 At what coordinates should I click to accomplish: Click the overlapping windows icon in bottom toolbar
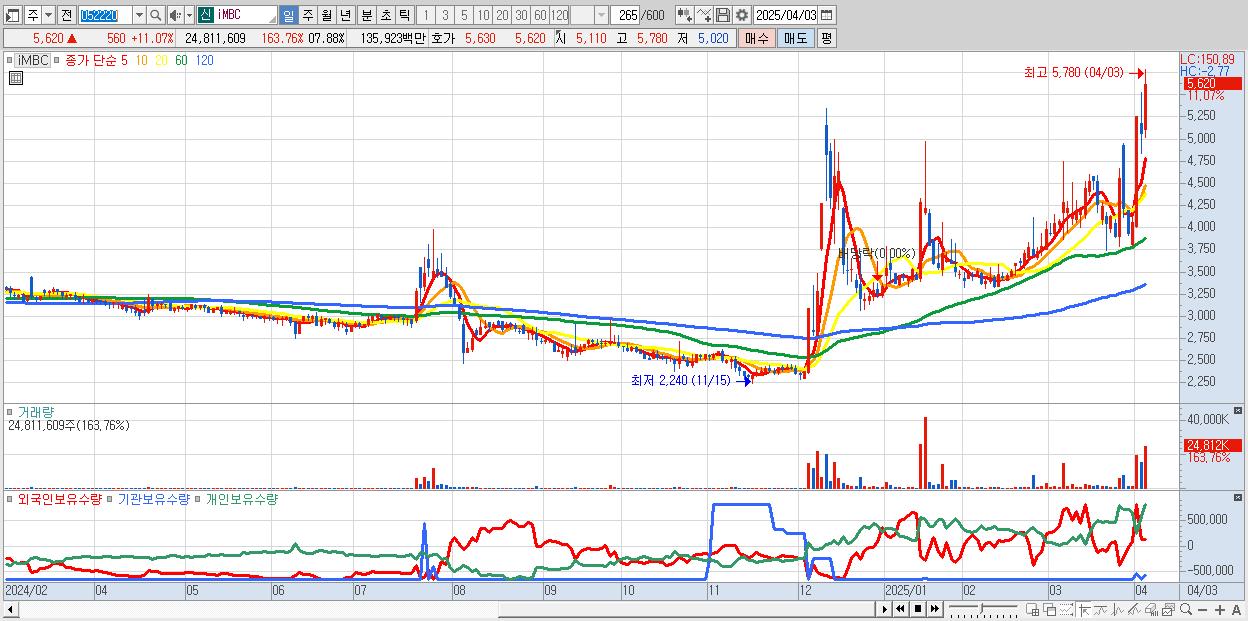[x=1049, y=609]
